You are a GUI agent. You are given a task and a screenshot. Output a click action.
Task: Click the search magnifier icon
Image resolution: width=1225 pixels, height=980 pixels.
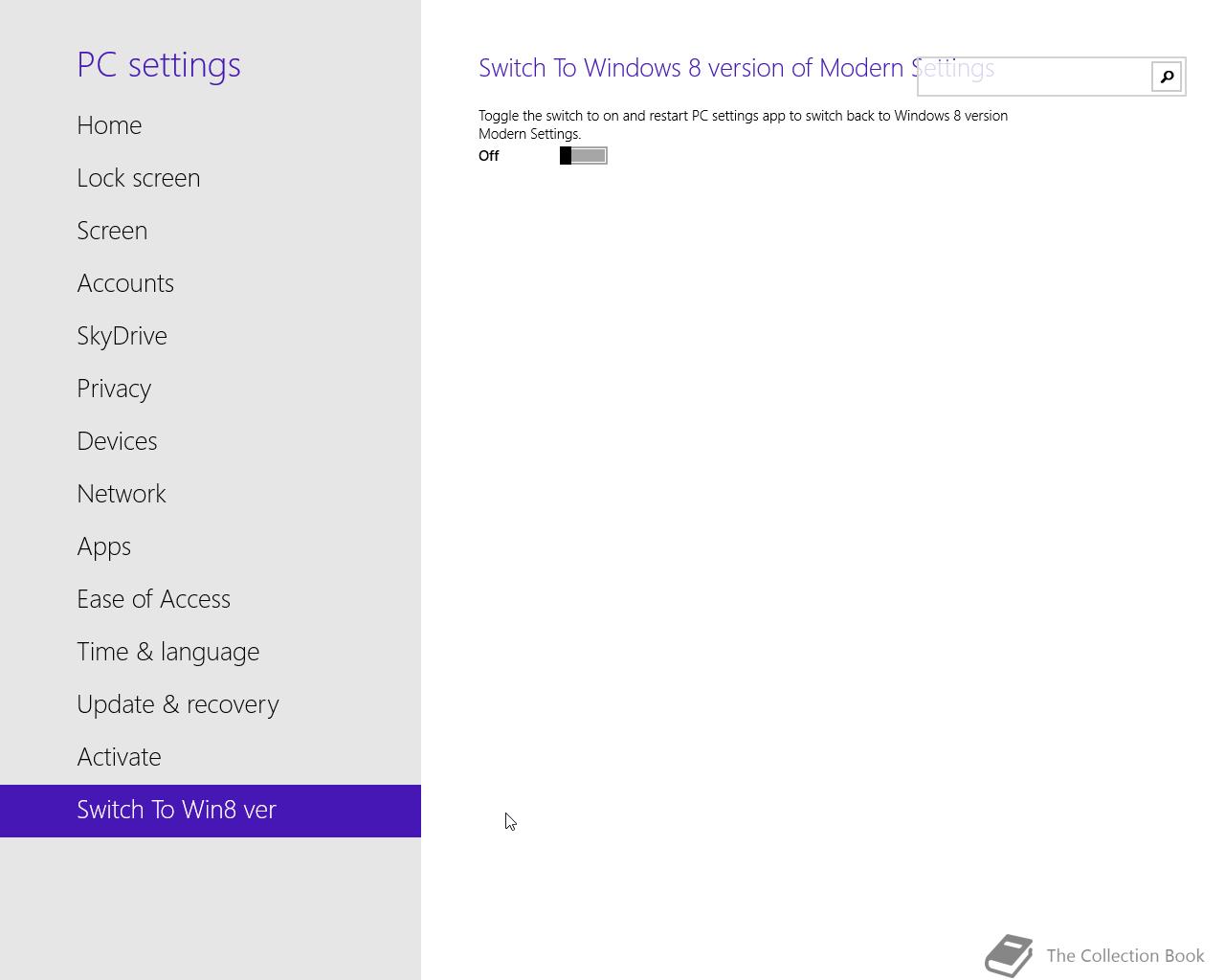click(1167, 77)
